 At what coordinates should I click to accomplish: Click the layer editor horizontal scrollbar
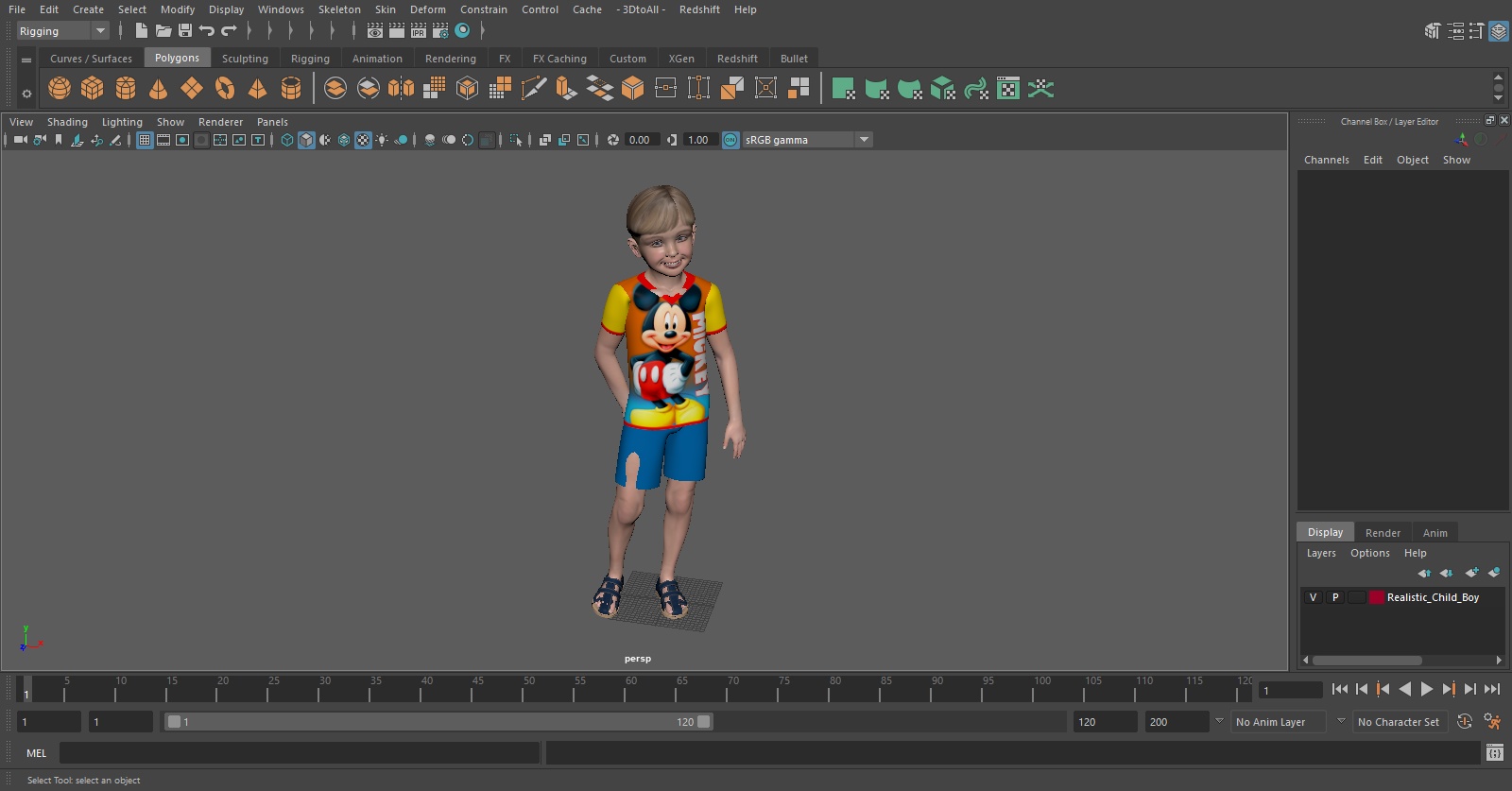pyautogui.click(x=1366, y=661)
